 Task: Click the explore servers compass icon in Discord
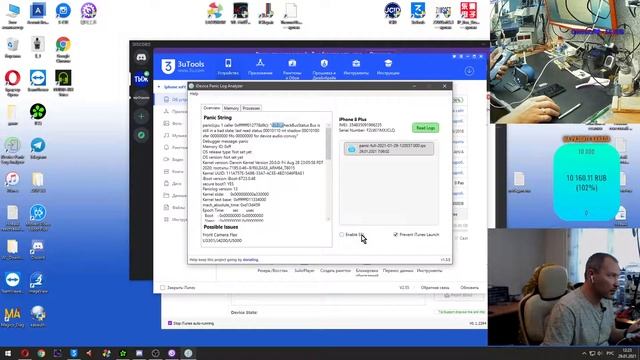(141, 135)
